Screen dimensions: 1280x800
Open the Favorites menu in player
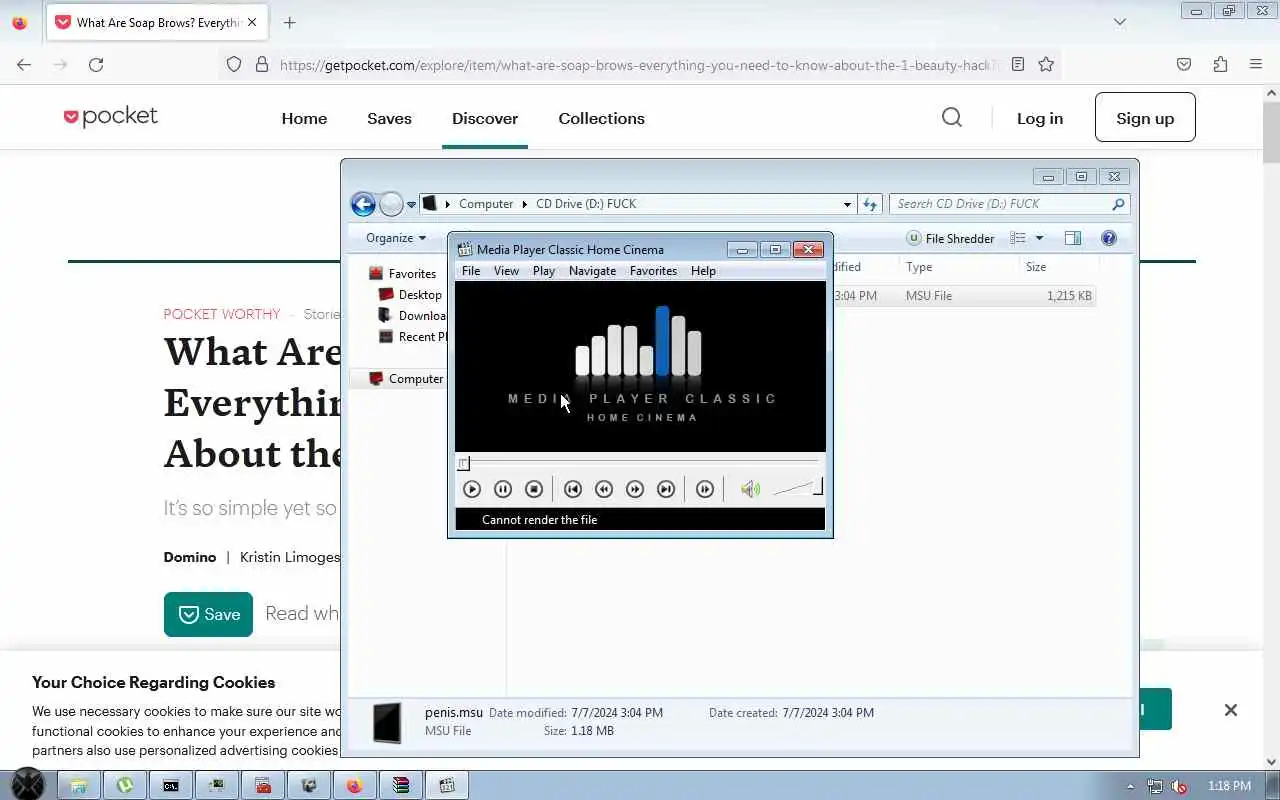tap(653, 271)
